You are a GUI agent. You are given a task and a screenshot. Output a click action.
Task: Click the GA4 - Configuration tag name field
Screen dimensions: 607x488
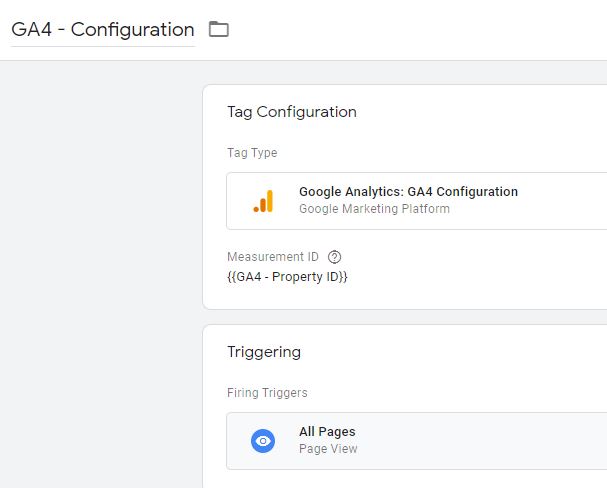pos(102,30)
